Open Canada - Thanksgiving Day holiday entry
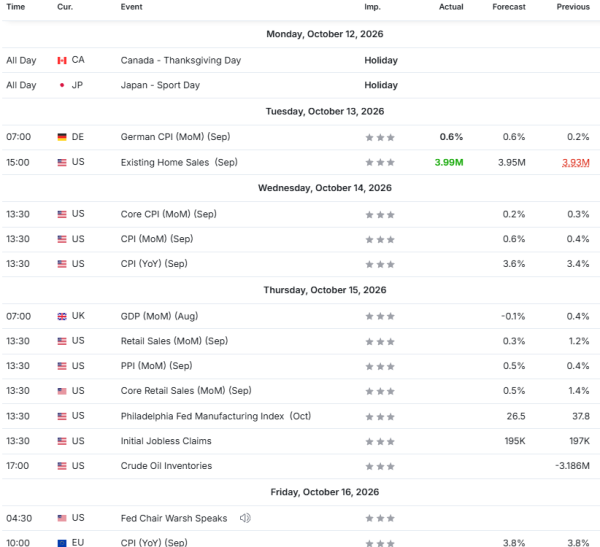Image resolution: width=600 pixels, height=547 pixels. point(181,60)
